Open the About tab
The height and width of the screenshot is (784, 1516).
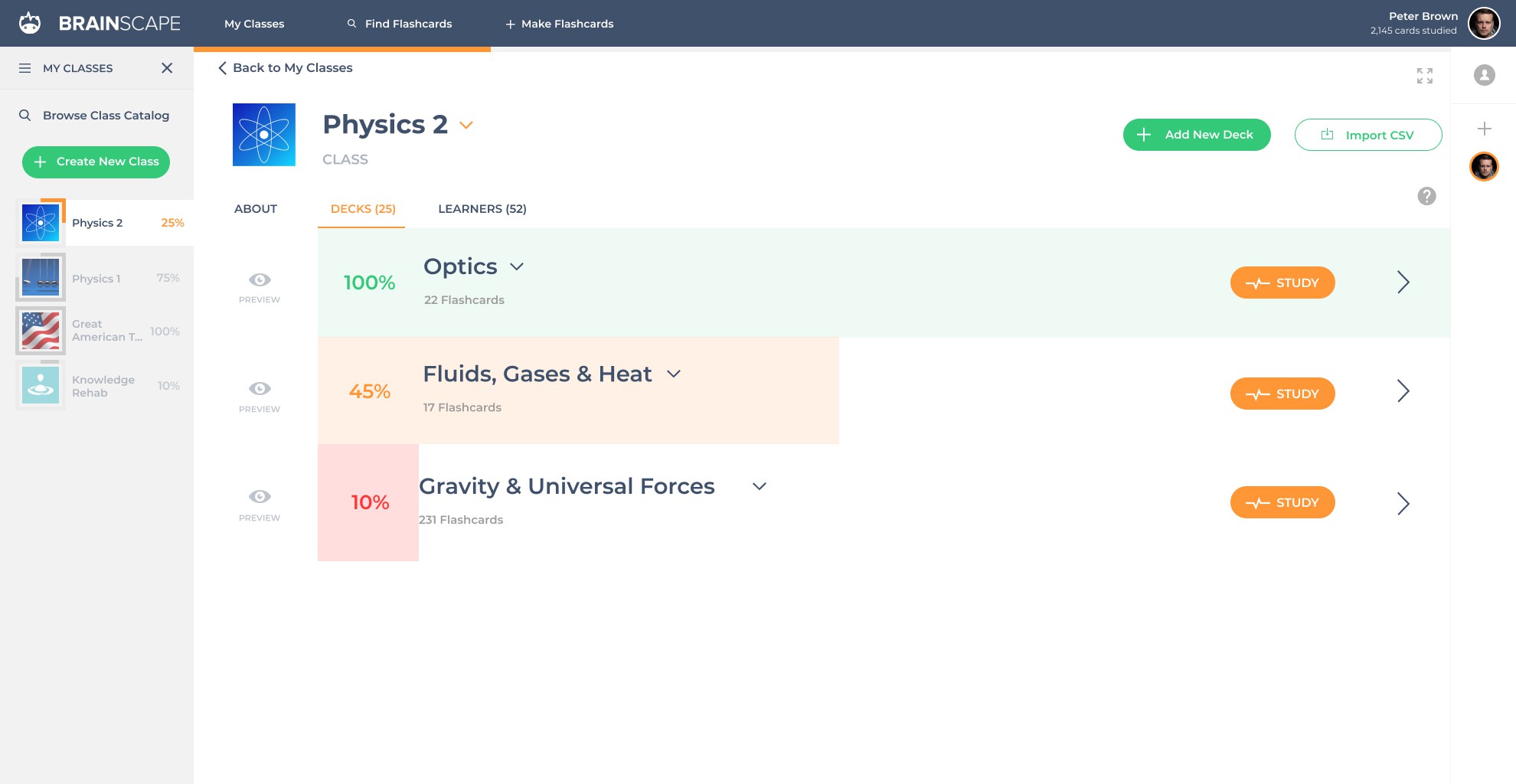(256, 209)
